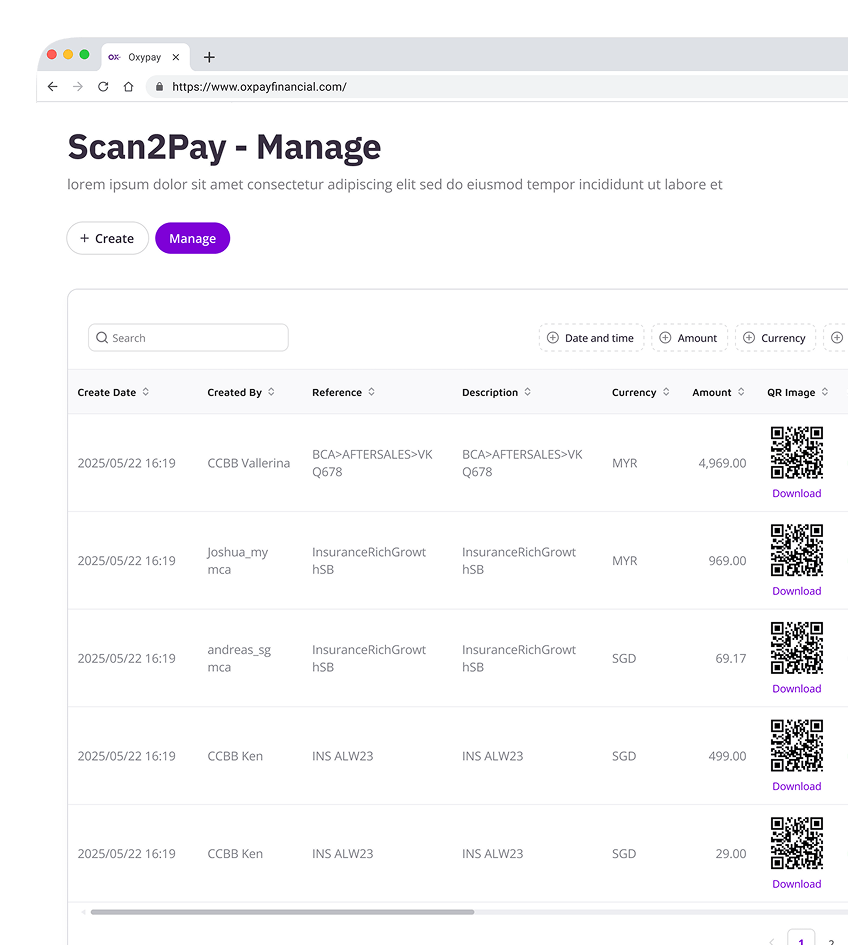This screenshot has height=945, width=848.
Task: Click QR image in Joshua_mymca row
Action: 796,550
